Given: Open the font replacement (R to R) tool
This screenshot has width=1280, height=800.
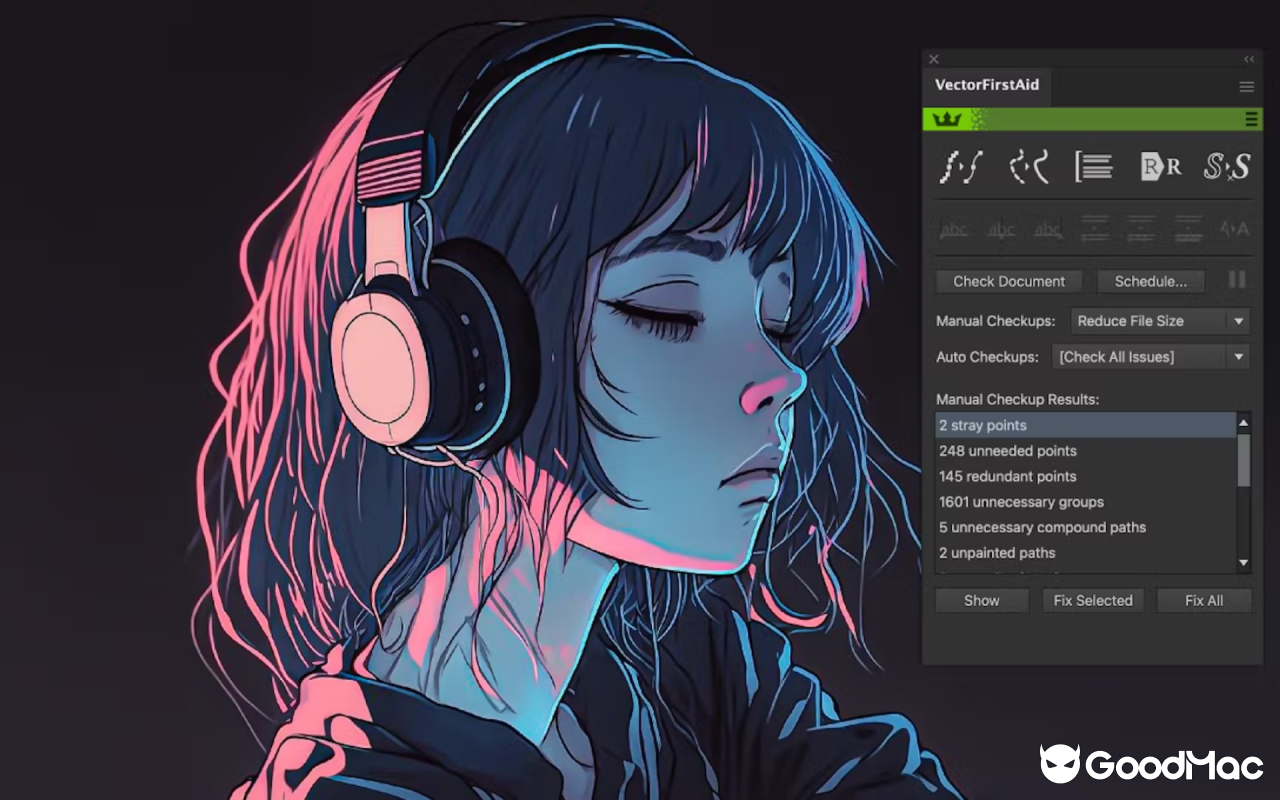Looking at the screenshot, I should point(1160,167).
